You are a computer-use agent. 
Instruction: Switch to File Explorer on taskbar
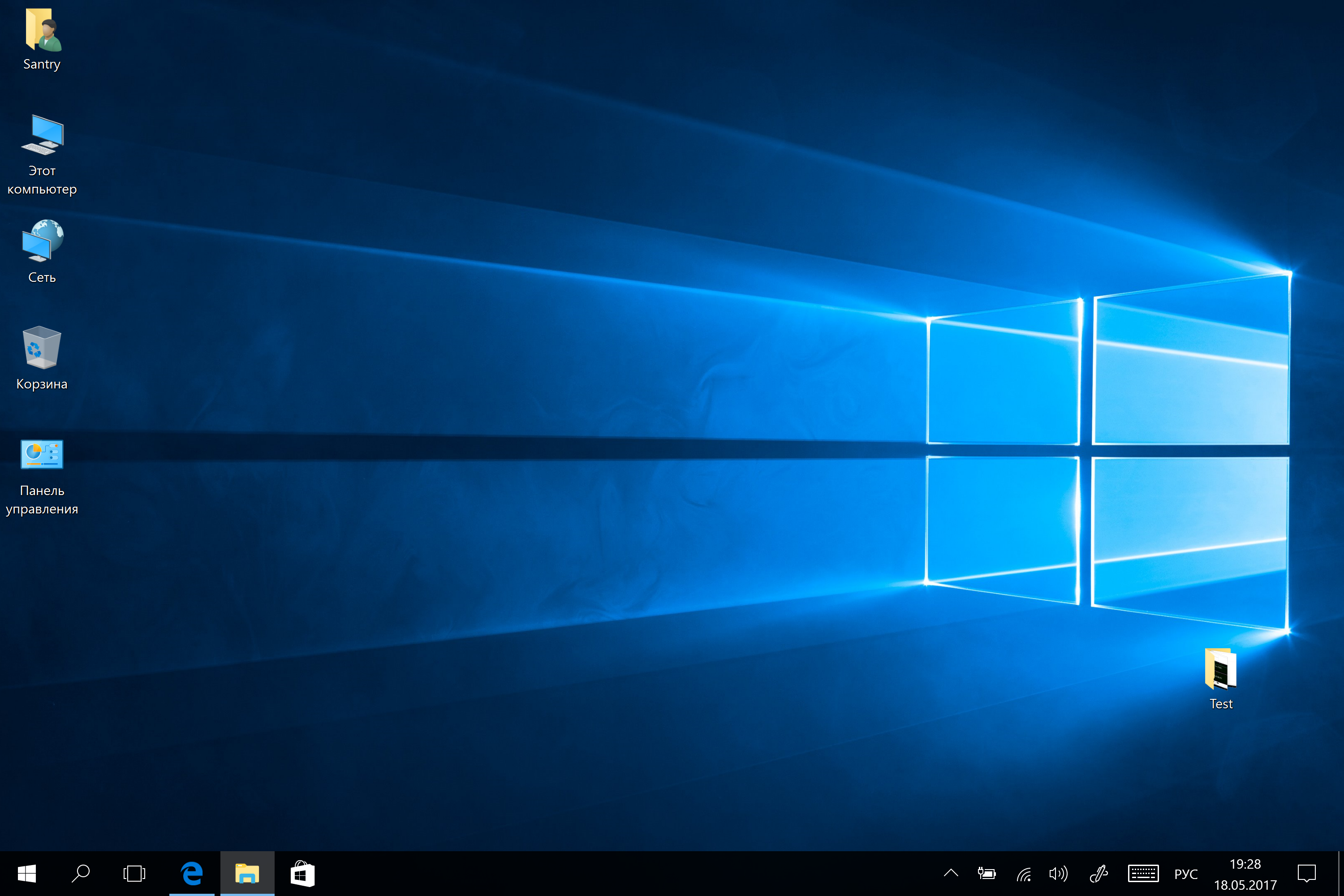[247, 874]
